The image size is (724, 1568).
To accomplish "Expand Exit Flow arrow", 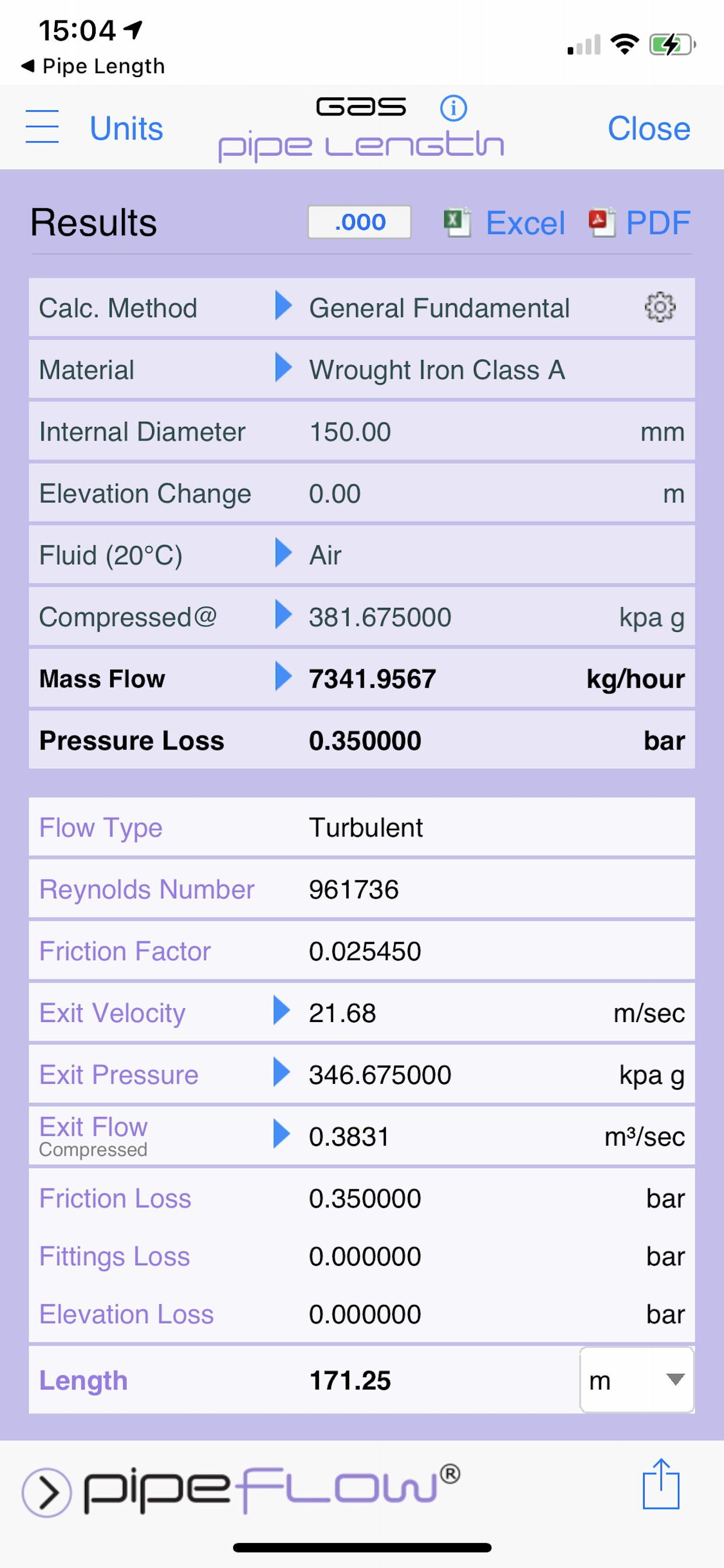I will (282, 1134).
